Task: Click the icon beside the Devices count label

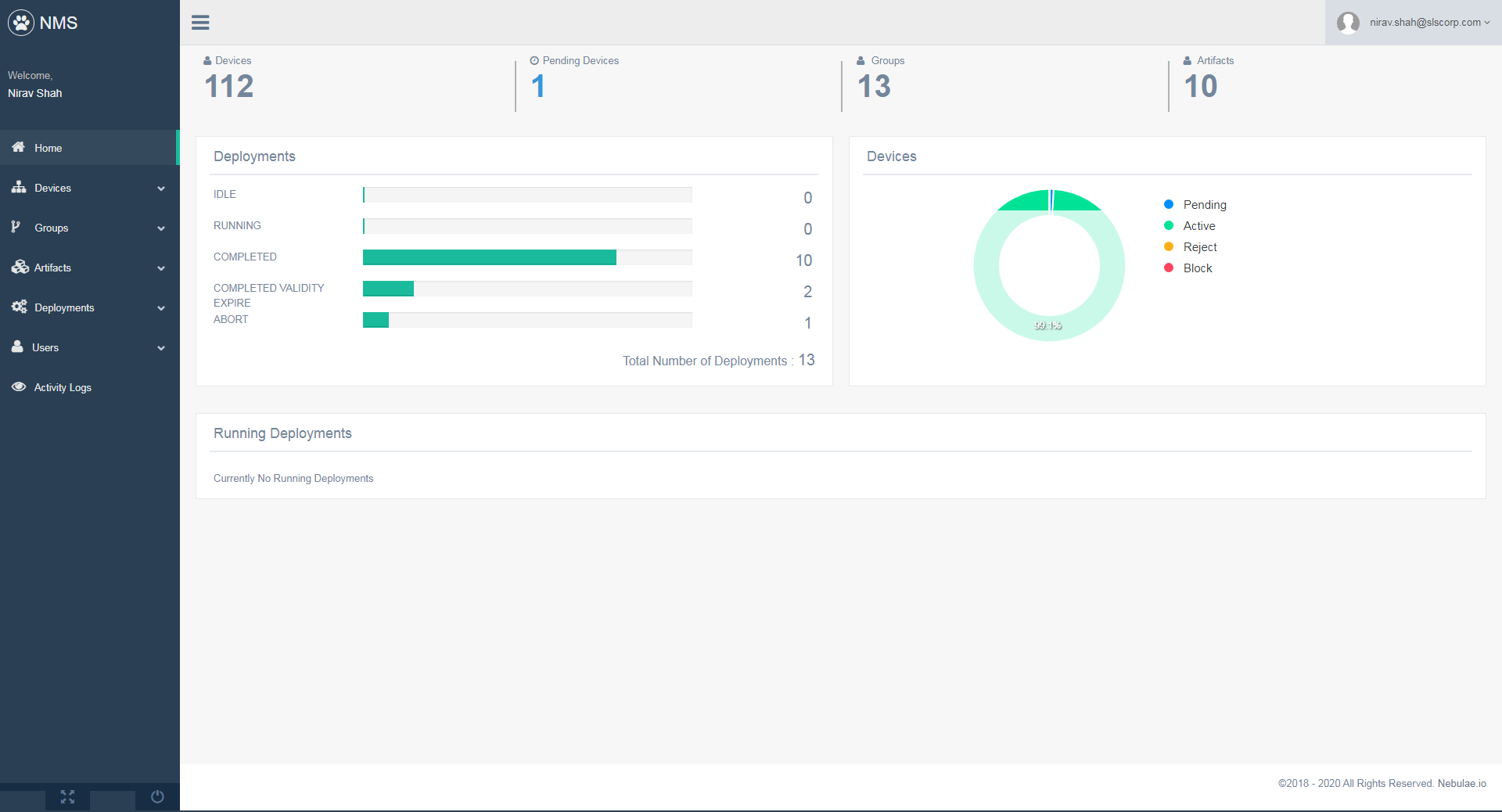Action: 207,60
